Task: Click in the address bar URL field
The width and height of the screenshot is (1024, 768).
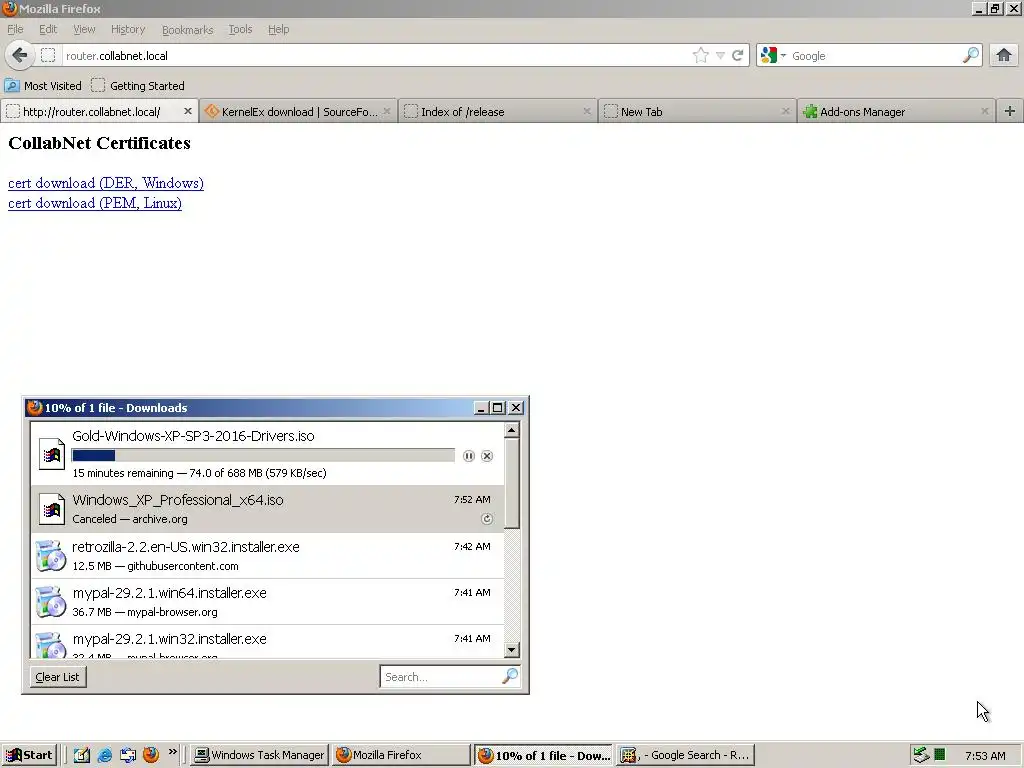Action: click(x=376, y=56)
